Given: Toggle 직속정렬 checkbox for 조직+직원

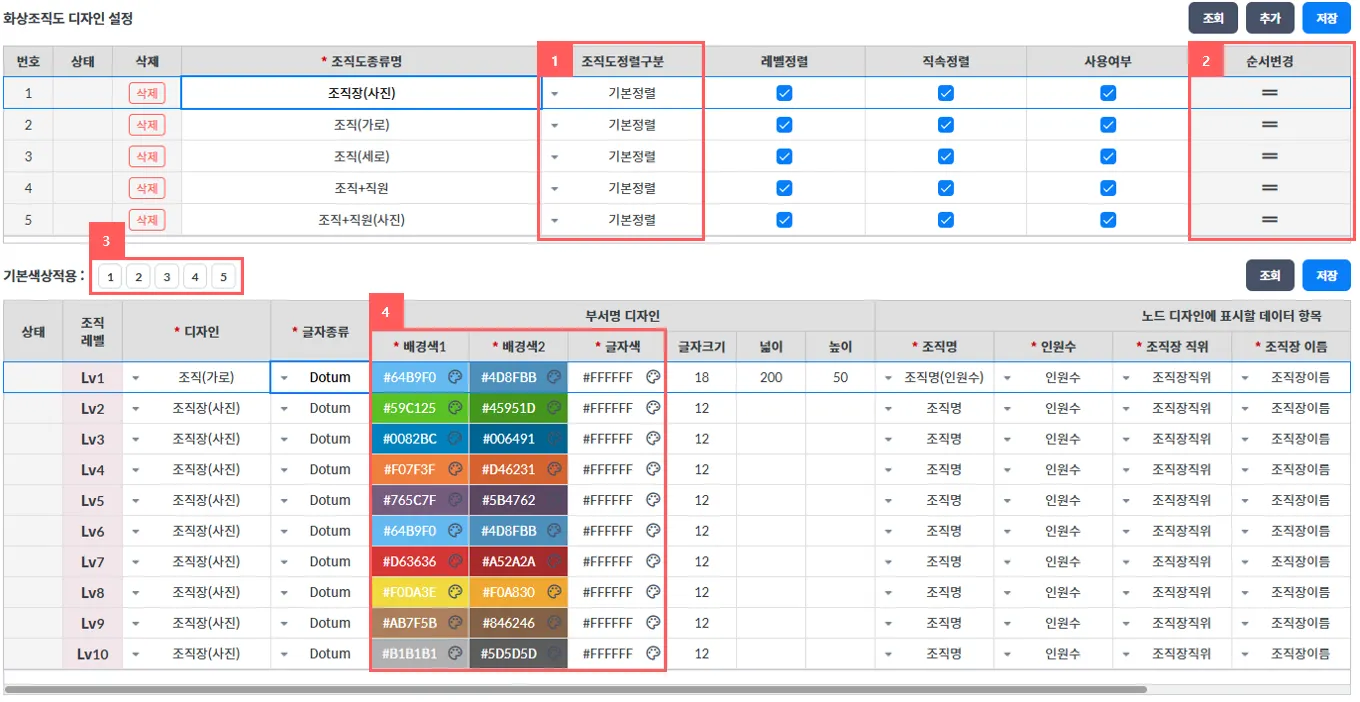Looking at the screenshot, I should (x=946, y=188).
